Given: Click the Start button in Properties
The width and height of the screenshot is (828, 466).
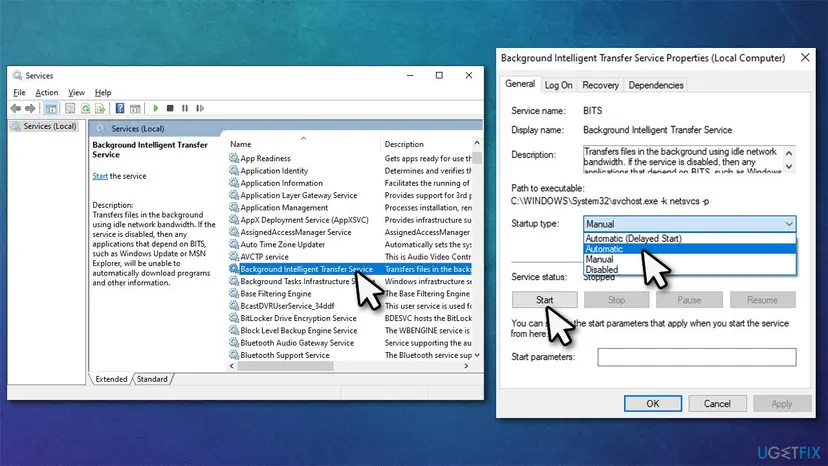Looking at the screenshot, I should [544, 300].
